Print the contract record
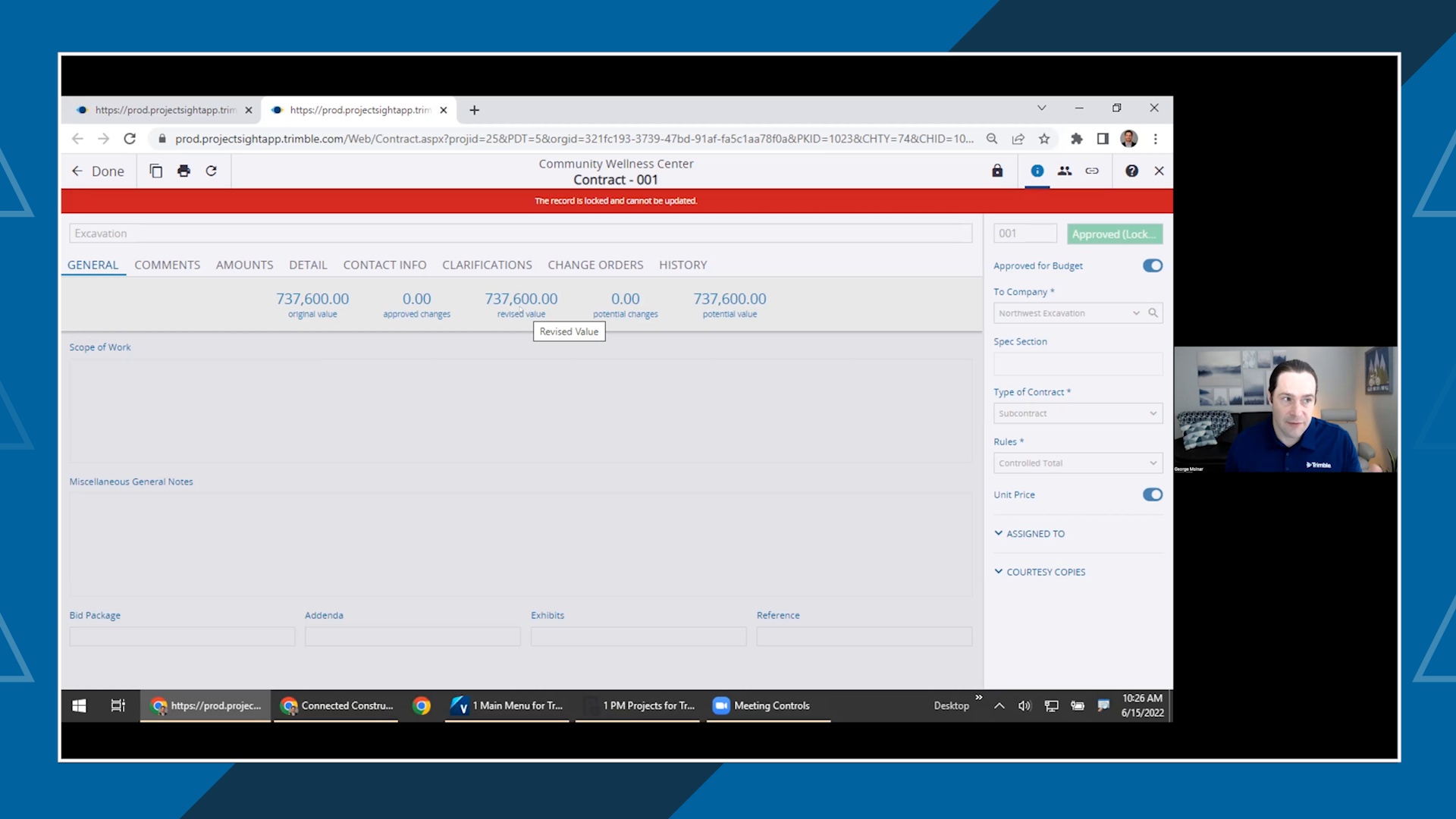This screenshot has width=1456, height=819. point(184,171)
